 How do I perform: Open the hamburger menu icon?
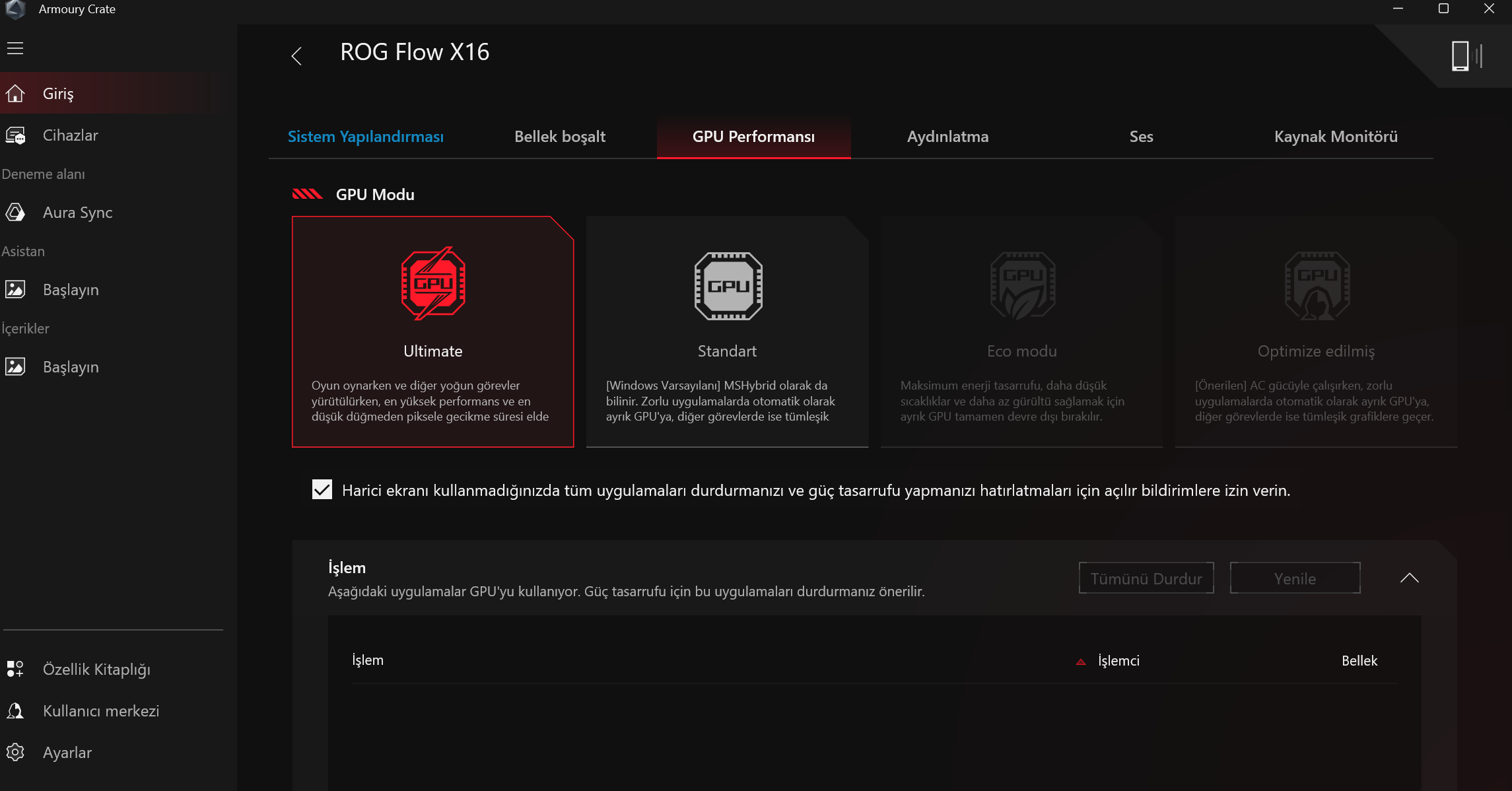tap(15, 48)
